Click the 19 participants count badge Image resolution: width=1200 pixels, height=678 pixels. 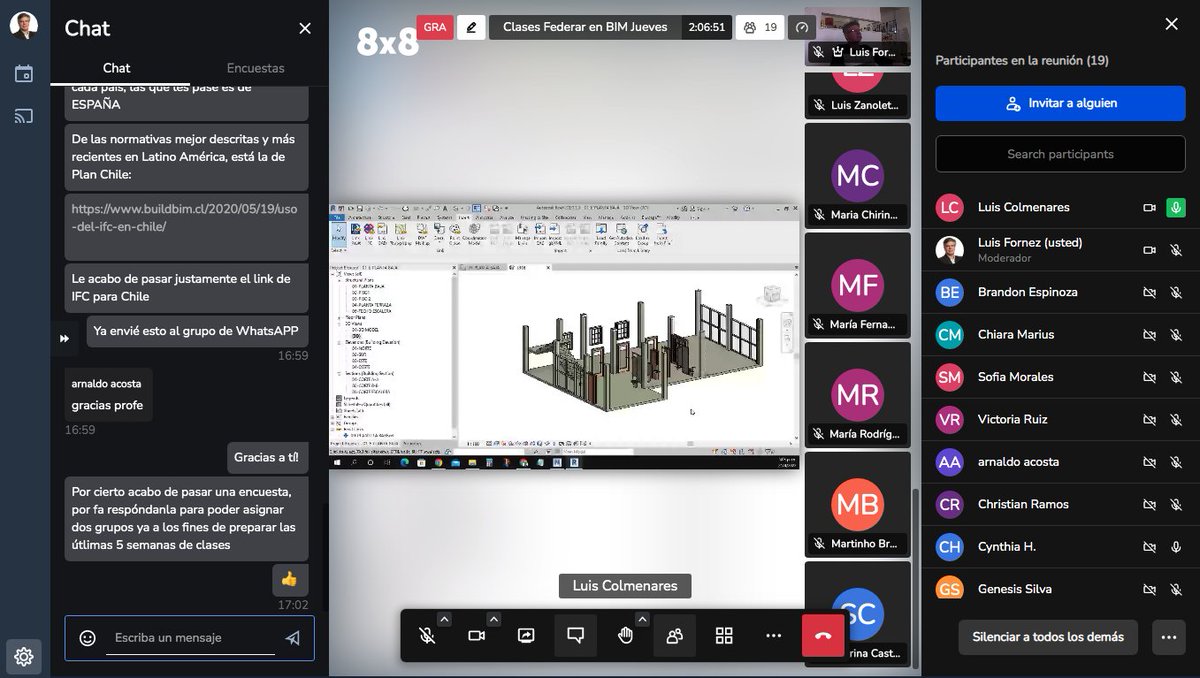pyautogui.click(x=760, y=27)
